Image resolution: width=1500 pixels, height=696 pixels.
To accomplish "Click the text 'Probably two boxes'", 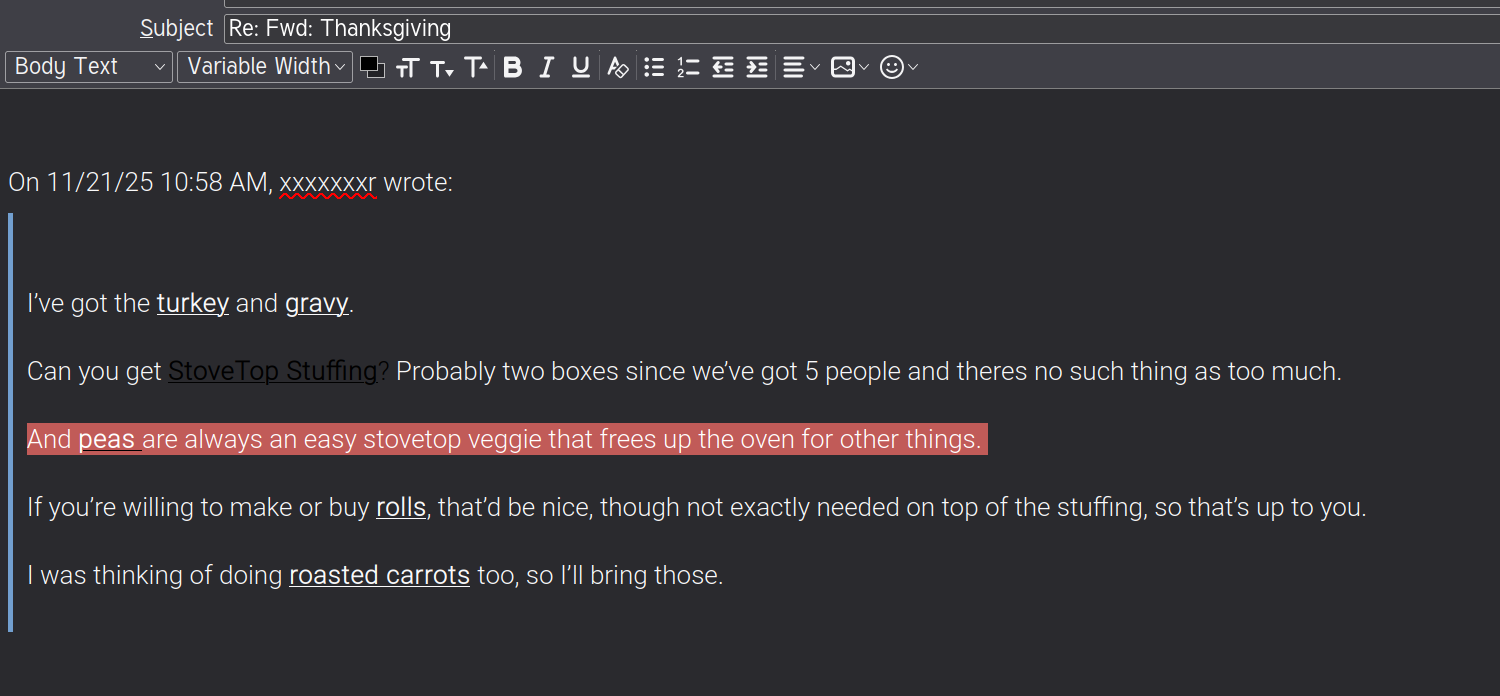I will 507,371.
